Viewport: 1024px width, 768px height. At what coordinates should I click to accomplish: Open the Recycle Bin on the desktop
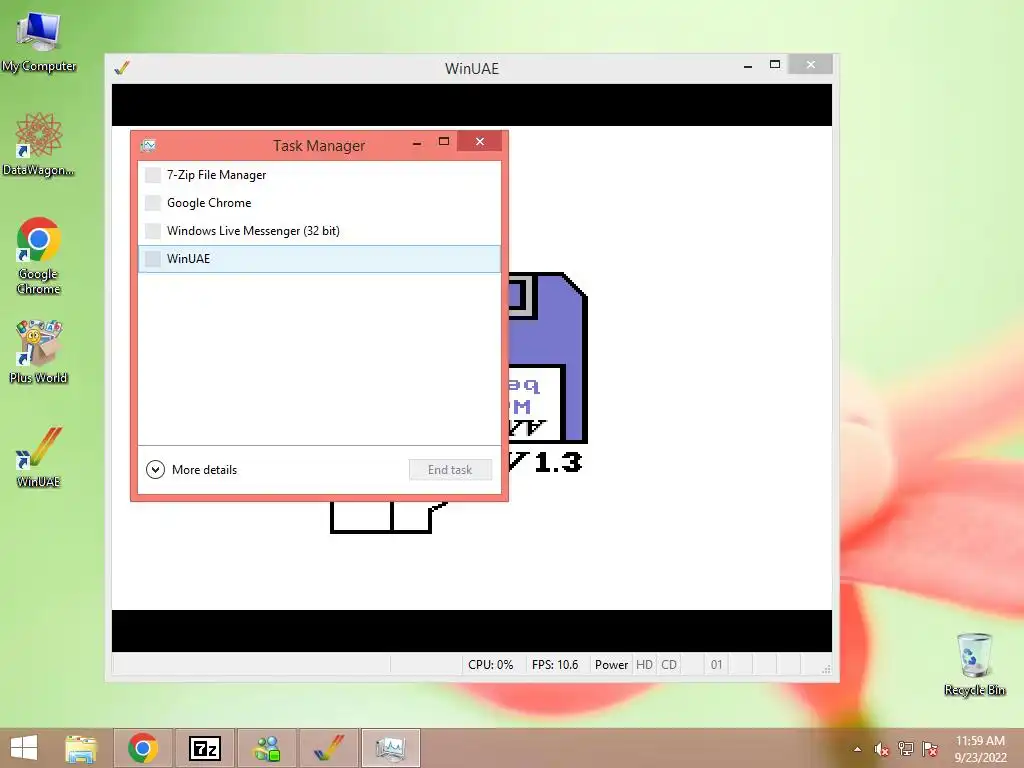(x=974, y=664)
